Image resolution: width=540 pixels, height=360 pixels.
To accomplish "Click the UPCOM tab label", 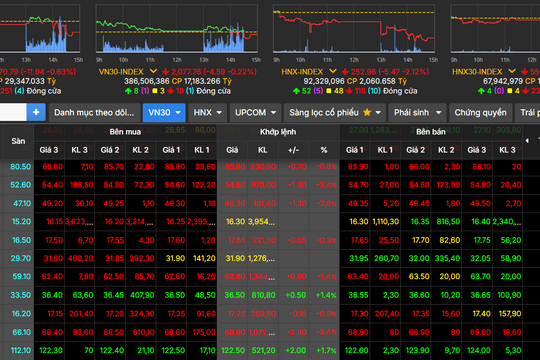I will click(250, 113).
